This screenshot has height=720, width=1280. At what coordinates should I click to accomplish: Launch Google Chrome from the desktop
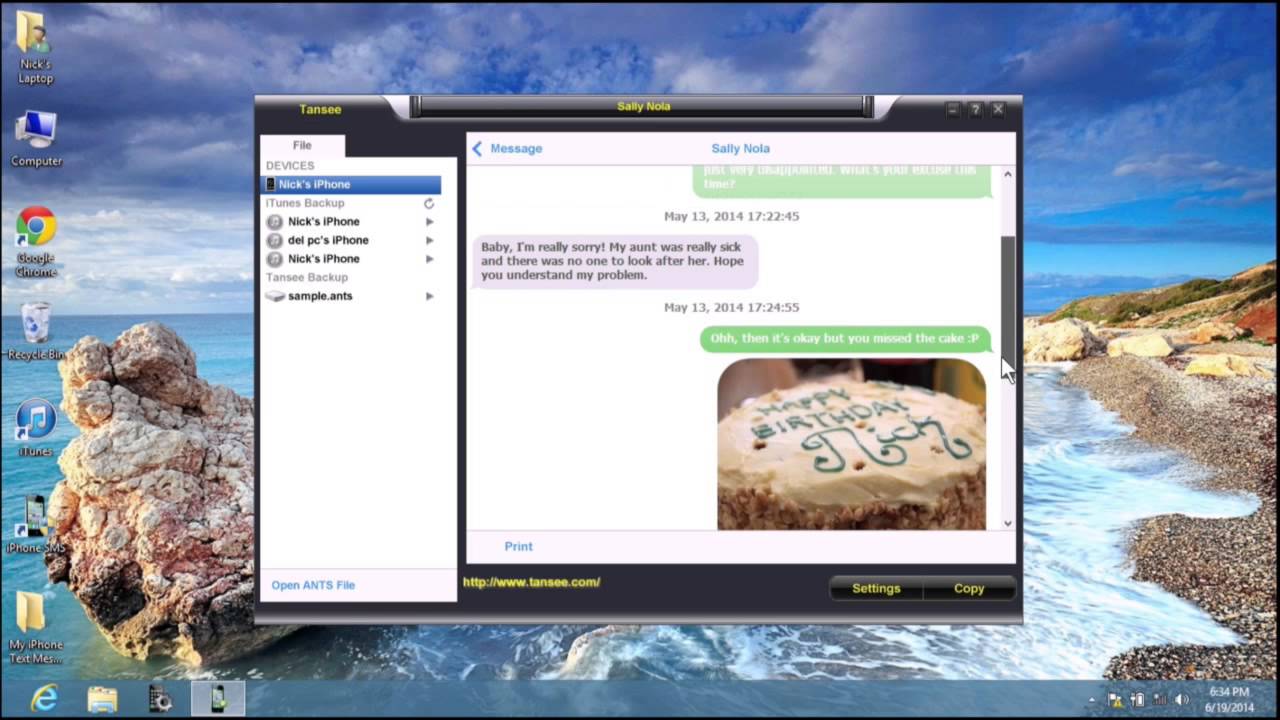coord(36,242)
